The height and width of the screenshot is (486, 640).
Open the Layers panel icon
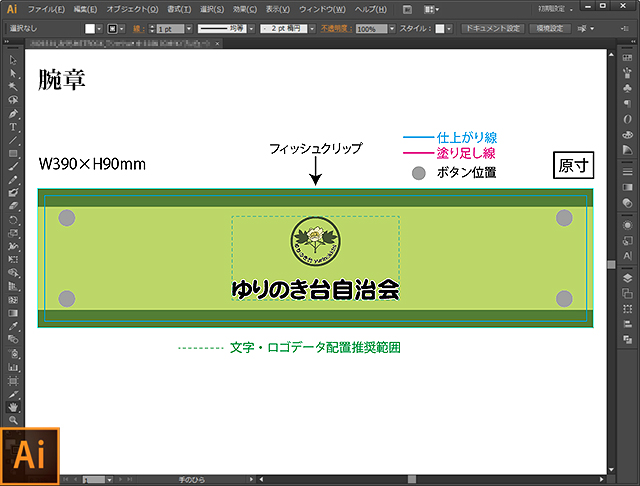(627, 278)
